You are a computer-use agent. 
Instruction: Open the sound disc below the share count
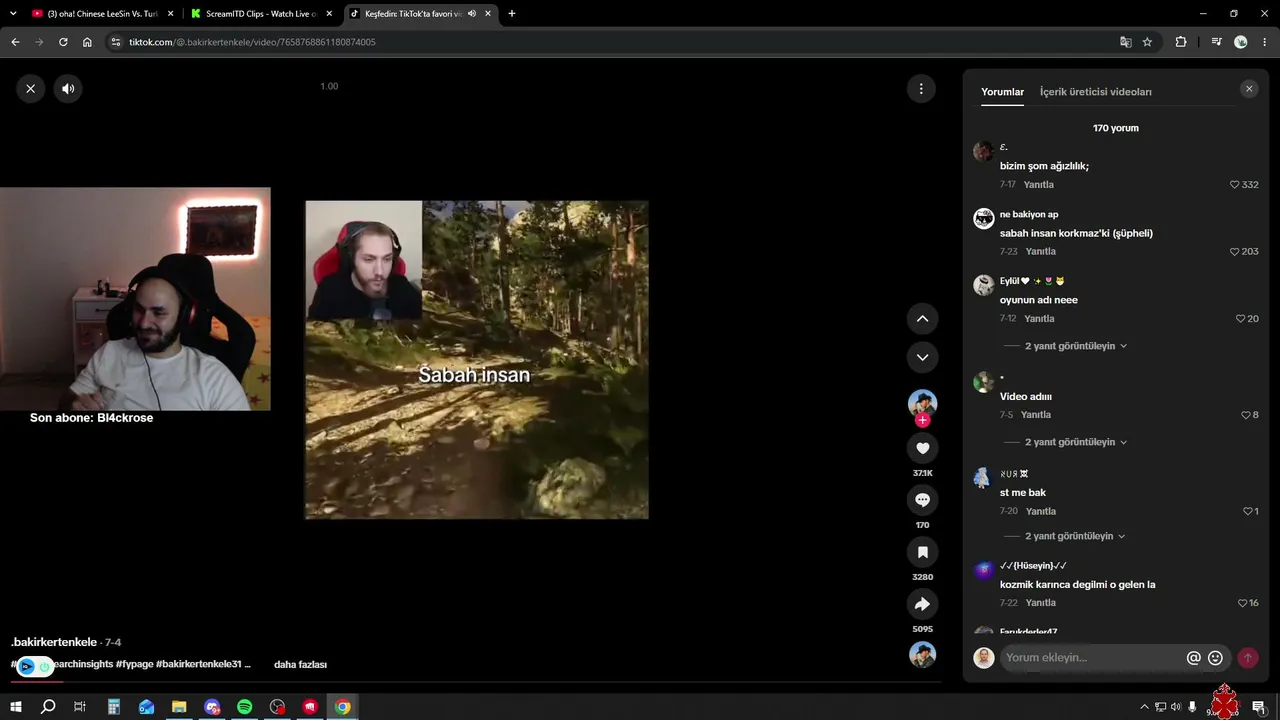922,654
